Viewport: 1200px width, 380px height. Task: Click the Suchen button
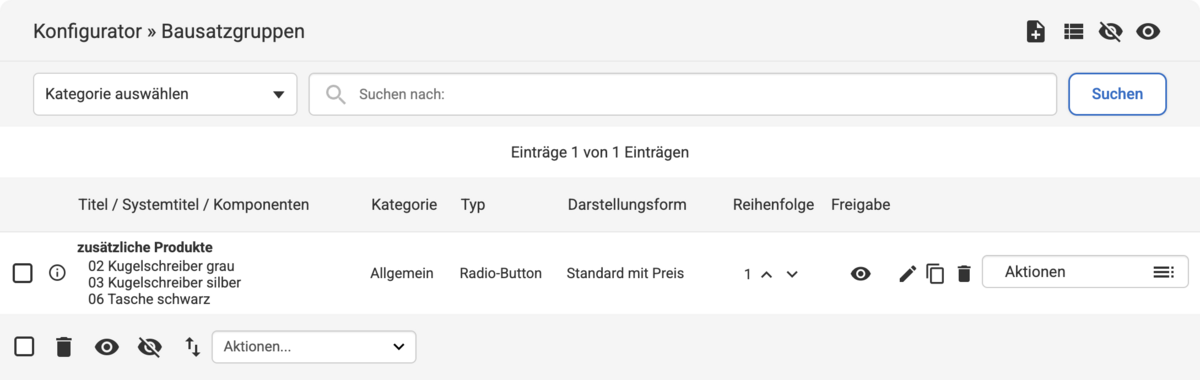pos(1117,94)
